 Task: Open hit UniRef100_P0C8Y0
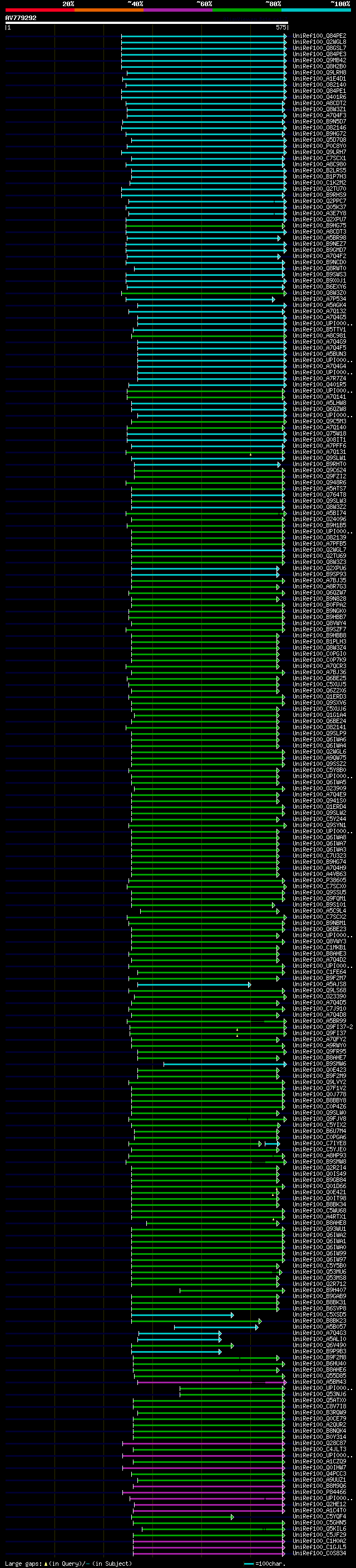tap(319, 146)
